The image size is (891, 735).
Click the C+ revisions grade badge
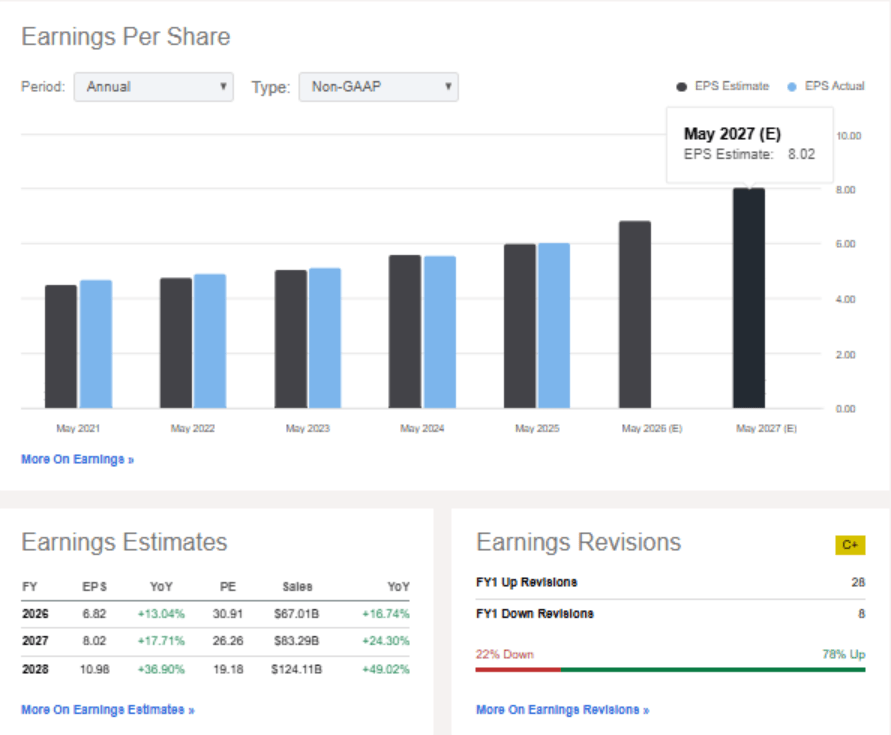tap(850, 545)
